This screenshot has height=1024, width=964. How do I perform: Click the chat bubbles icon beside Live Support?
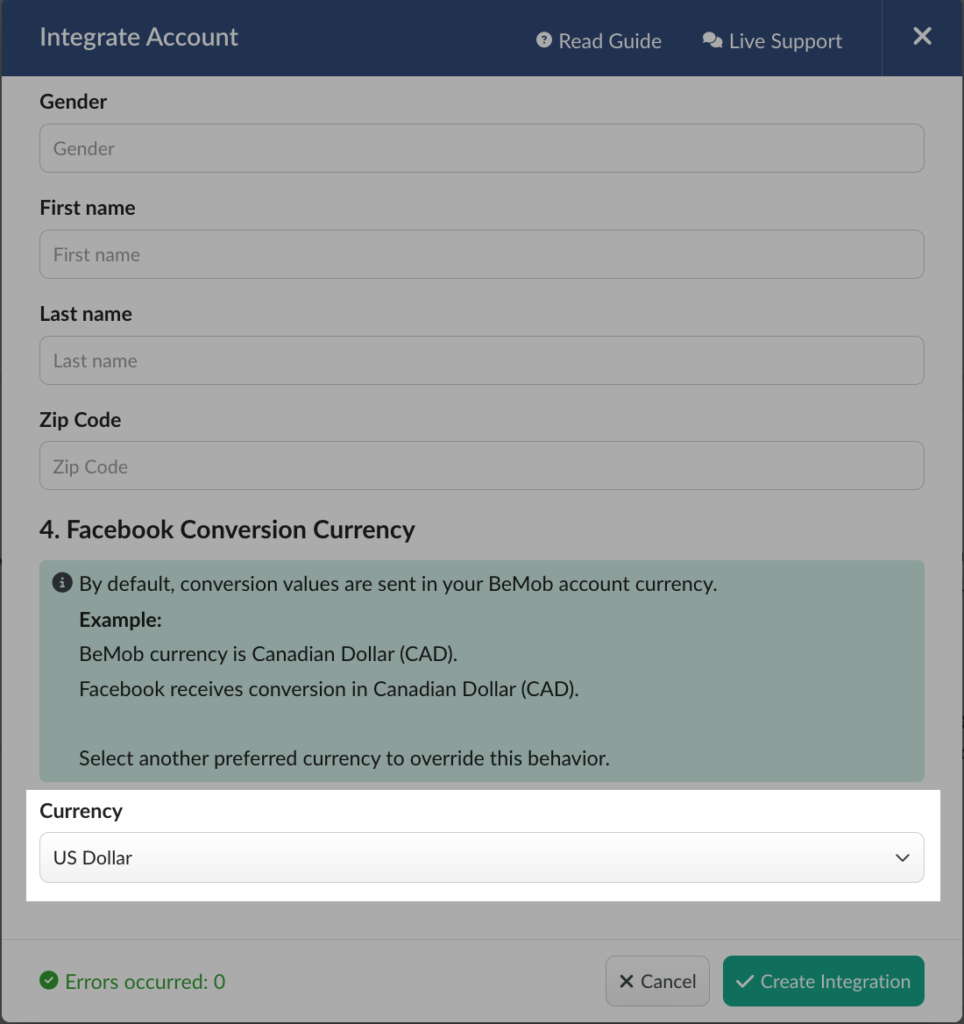(x=712, y=40)
